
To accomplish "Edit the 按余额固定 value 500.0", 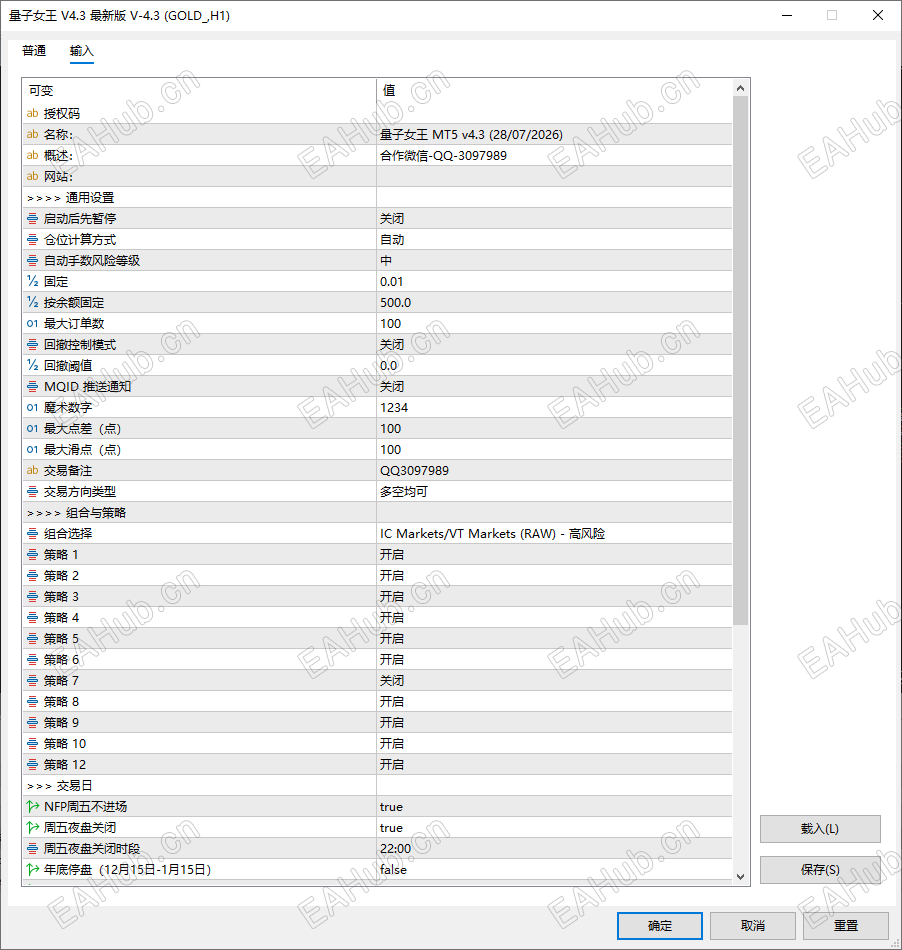I will tap(554, 302).
